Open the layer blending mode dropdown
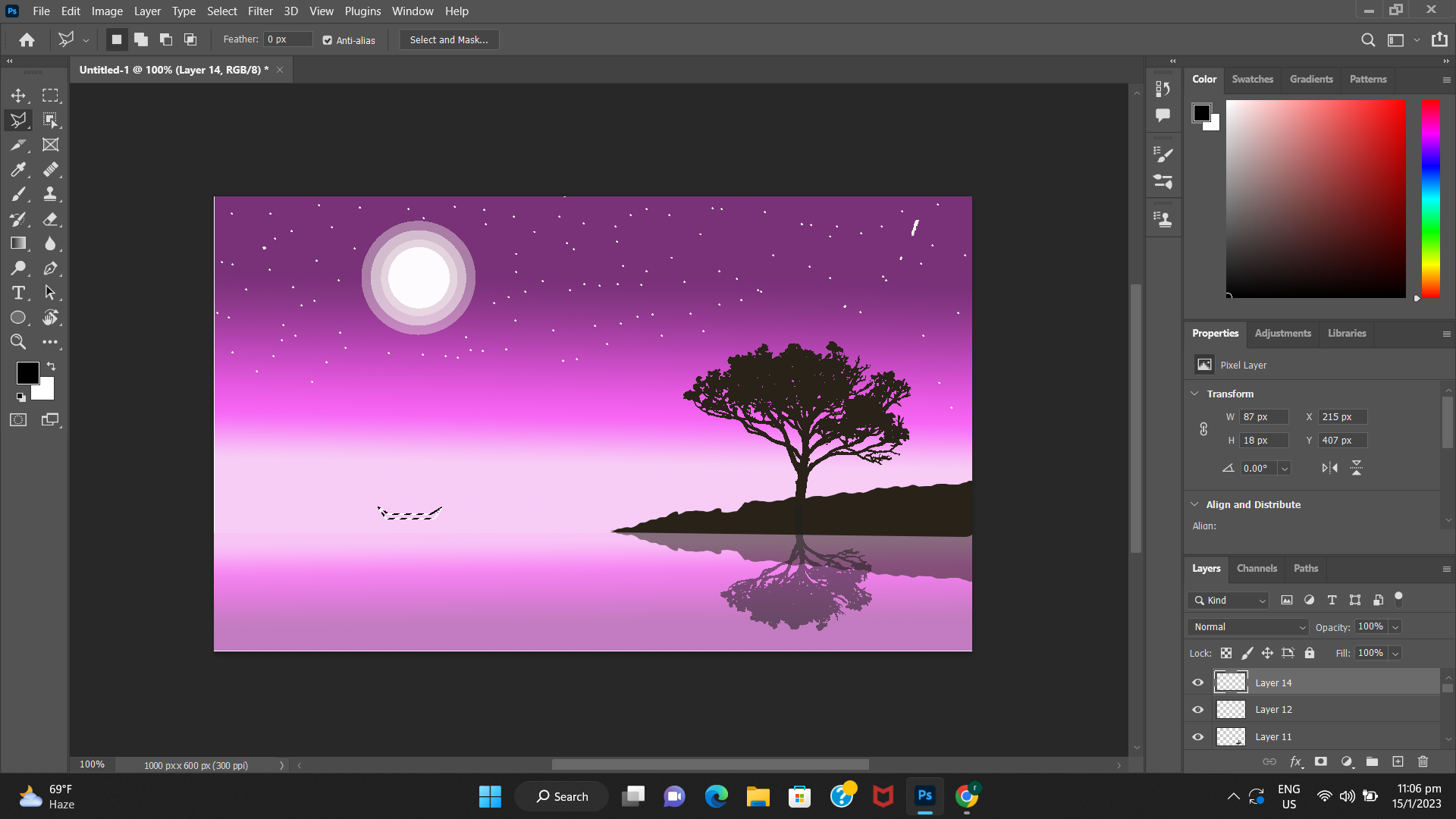This screenshot has height=819, width=1456. coord(1247,627)
